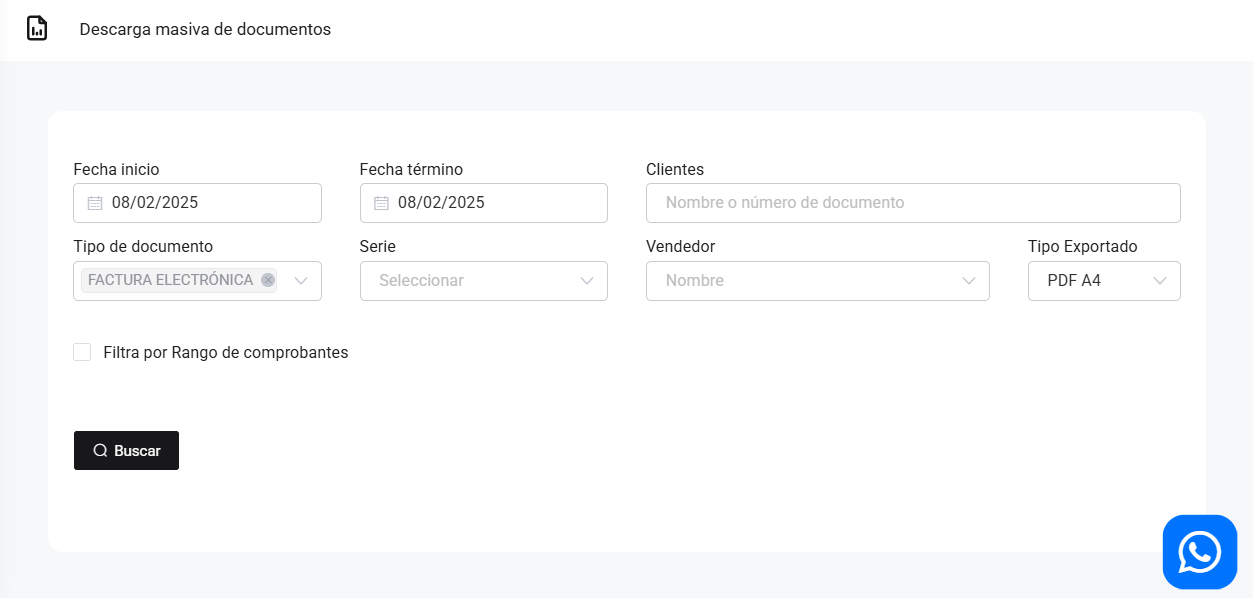
Task: Click the Vendedor dropdown chevron arrow
Action: [x=969, y=281]
